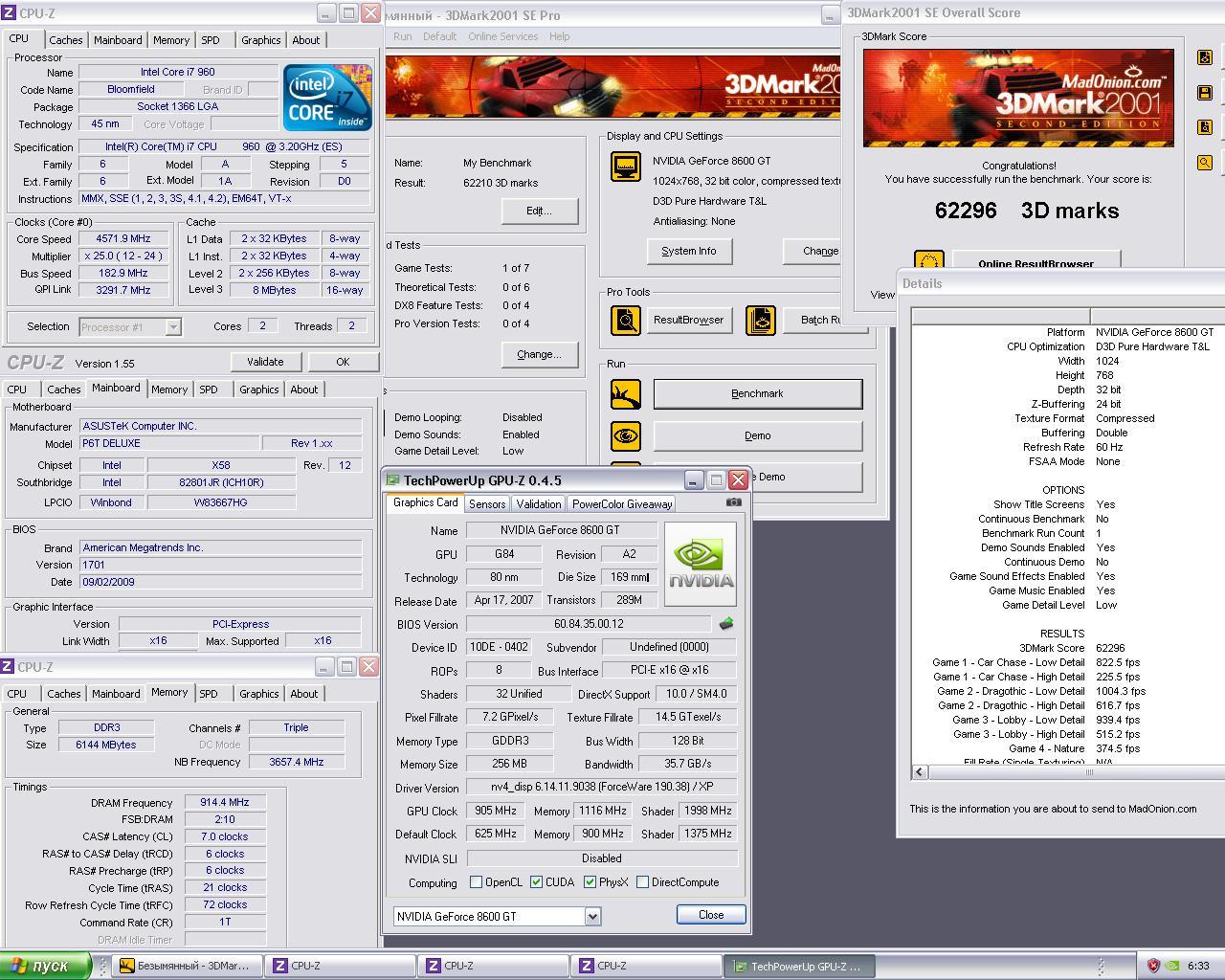Screen dimensions: 1225x980
Task: Click the document-with-magnifier icon in Overall Score window
Action: click(1205, 127)
